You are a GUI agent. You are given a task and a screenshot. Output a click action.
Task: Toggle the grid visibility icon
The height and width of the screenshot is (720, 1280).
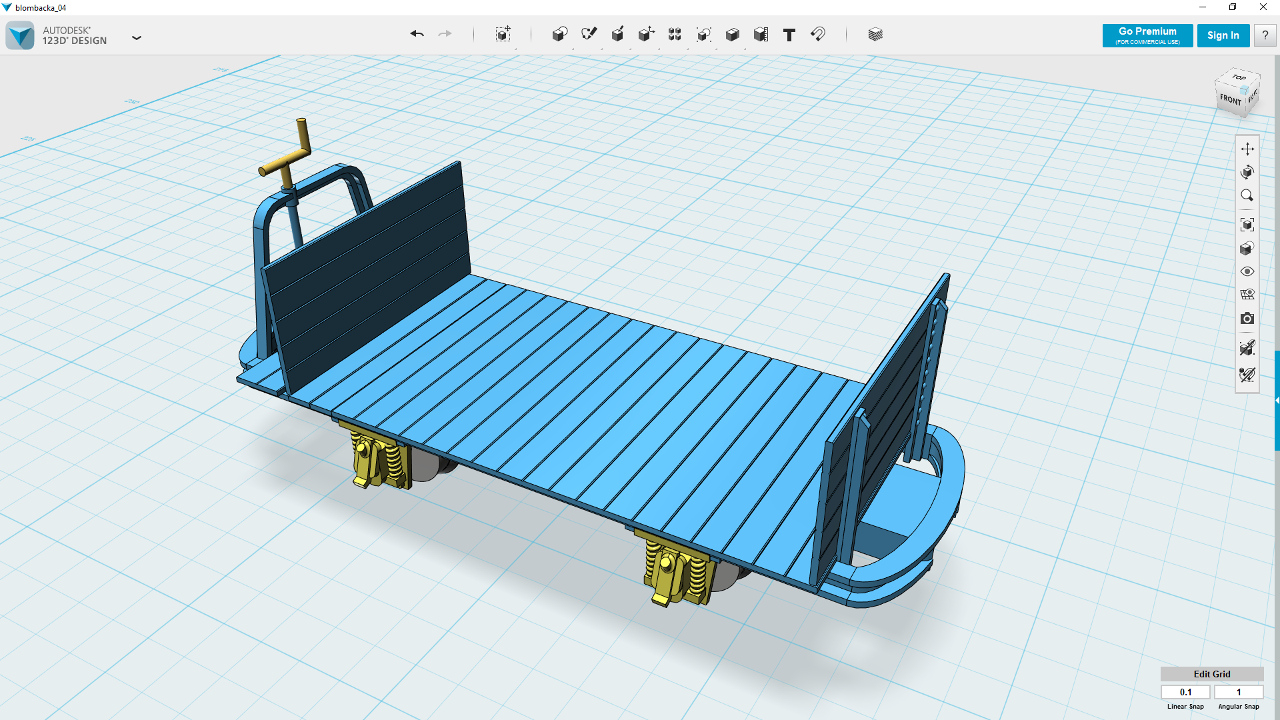[1247, 295]
